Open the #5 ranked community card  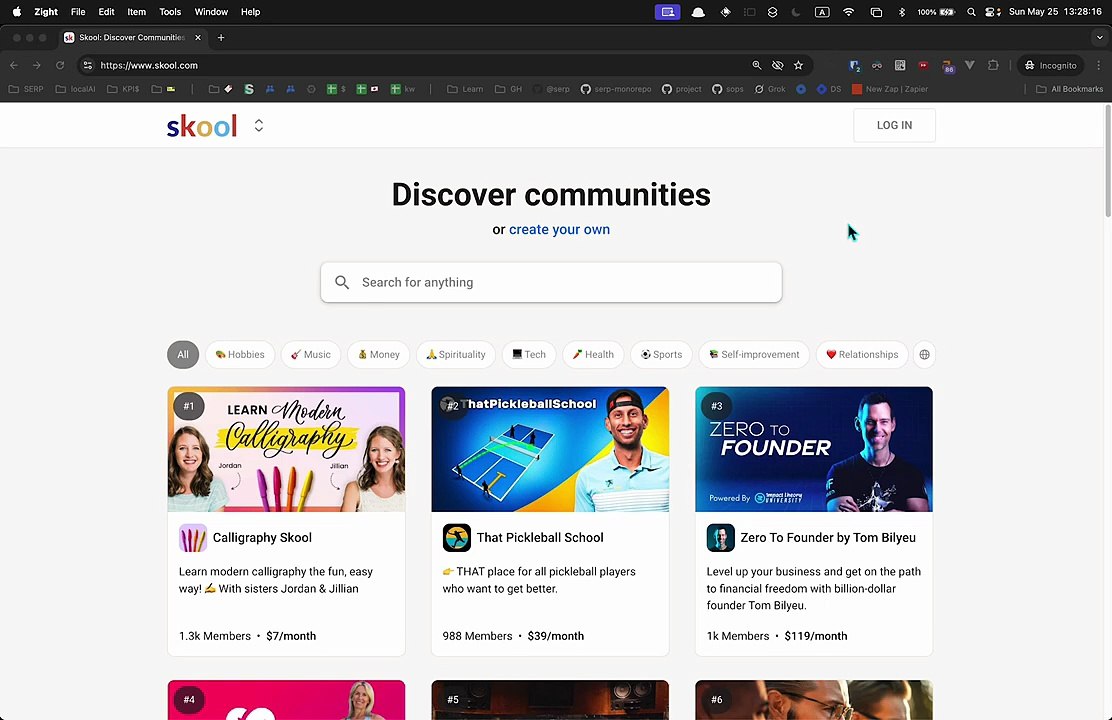click(x=550, y=700)
